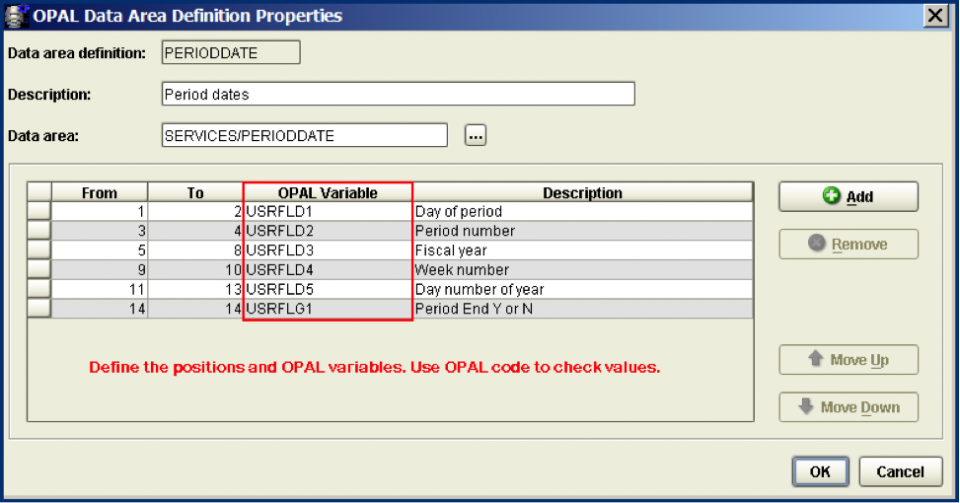Cancel the dialog

coord(900,472)
